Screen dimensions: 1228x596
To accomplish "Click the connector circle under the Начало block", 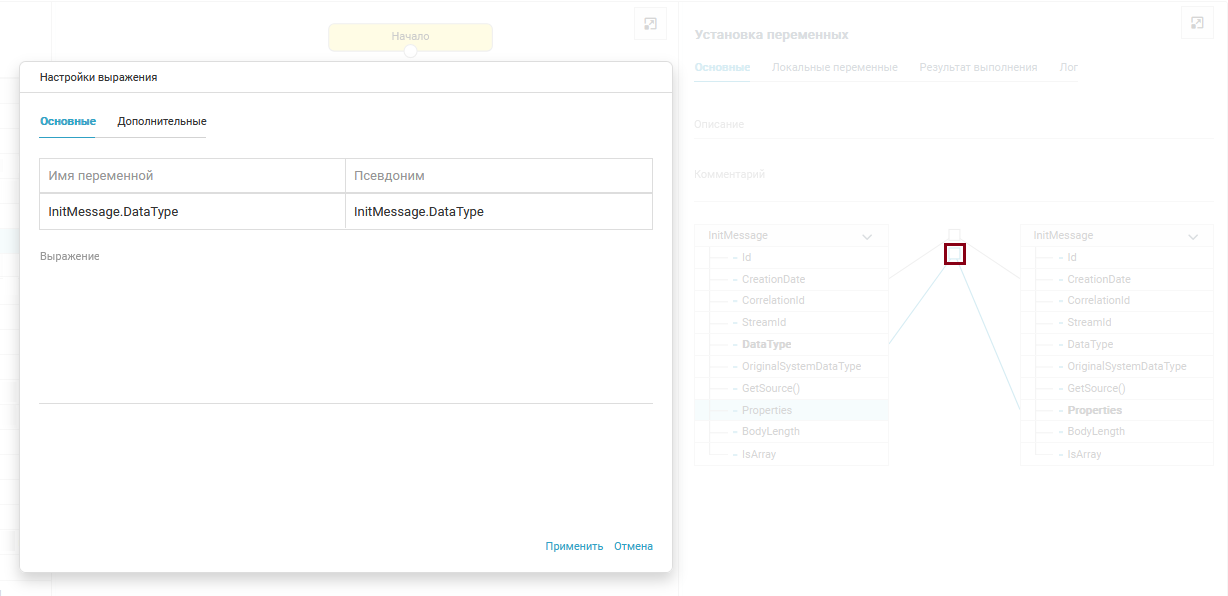I will (x=410, y=51).
